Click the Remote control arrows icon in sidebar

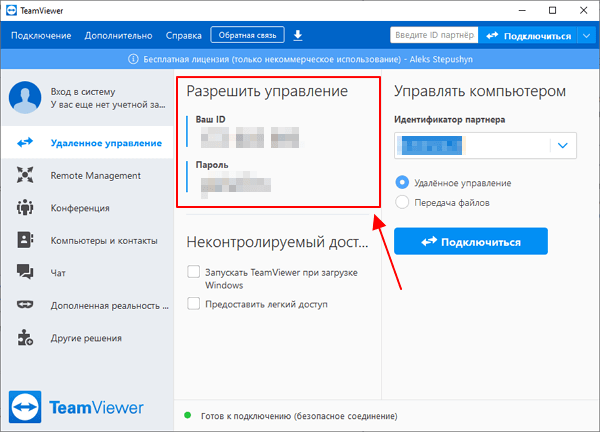[x=25, y=143]
